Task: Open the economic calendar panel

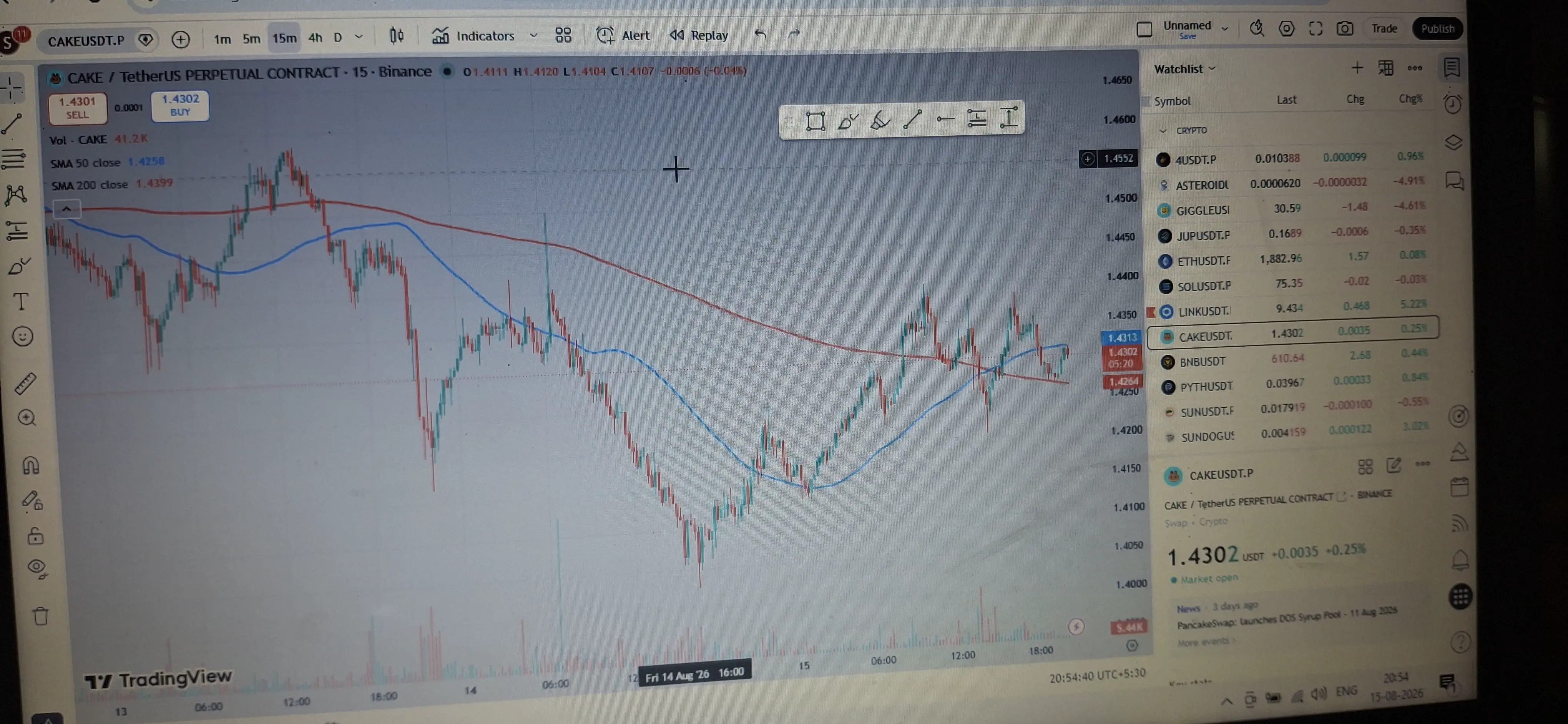Action: click(1460, 487)
